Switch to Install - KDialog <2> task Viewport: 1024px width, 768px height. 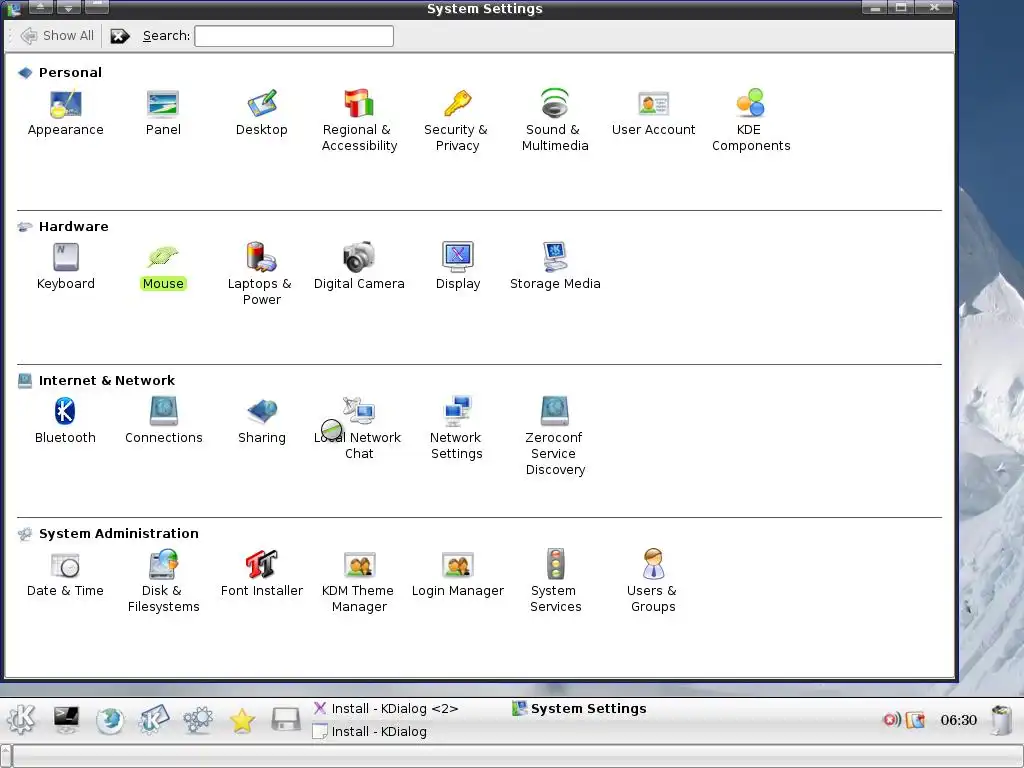click(x=385, y=709)
